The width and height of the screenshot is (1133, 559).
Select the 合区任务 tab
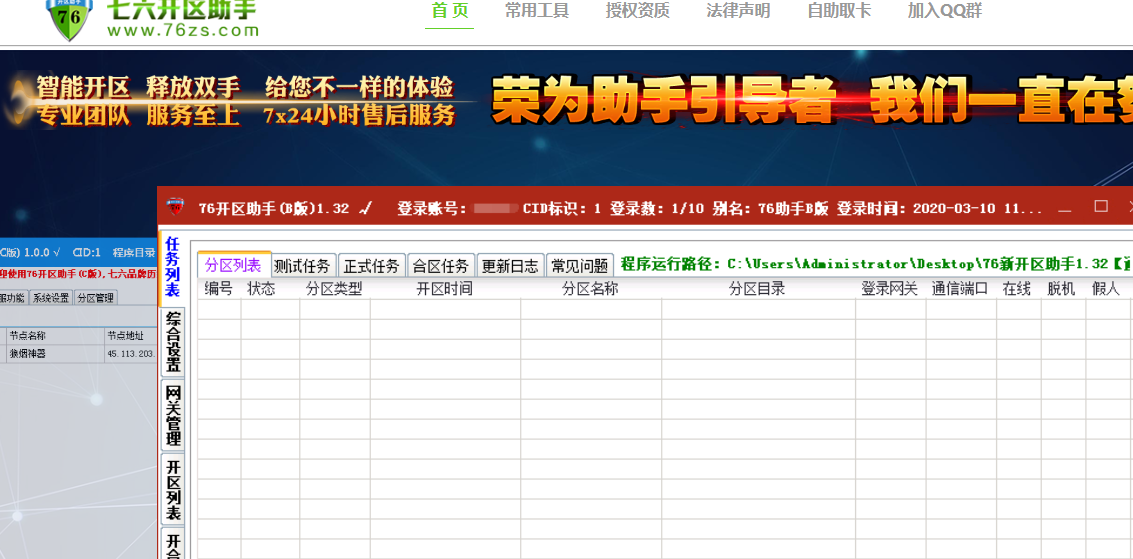tap(441, 266)
